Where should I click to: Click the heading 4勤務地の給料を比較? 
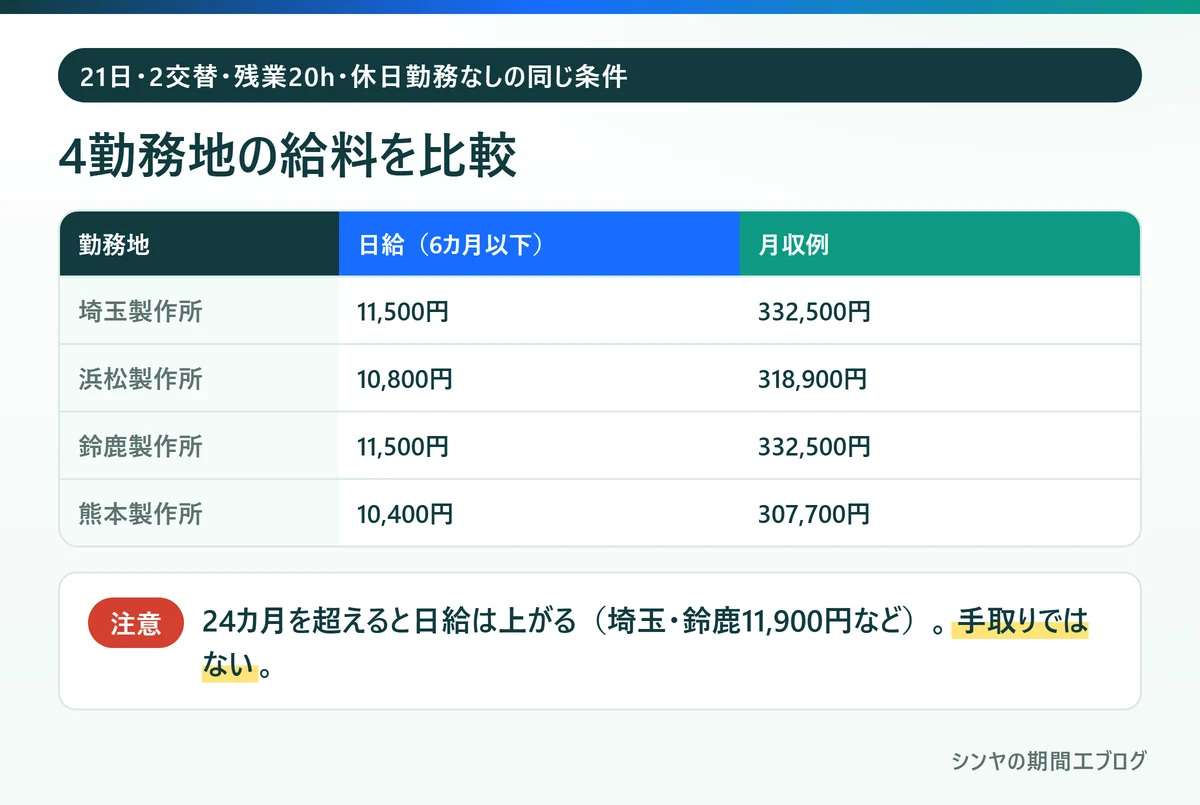point(288,155)
